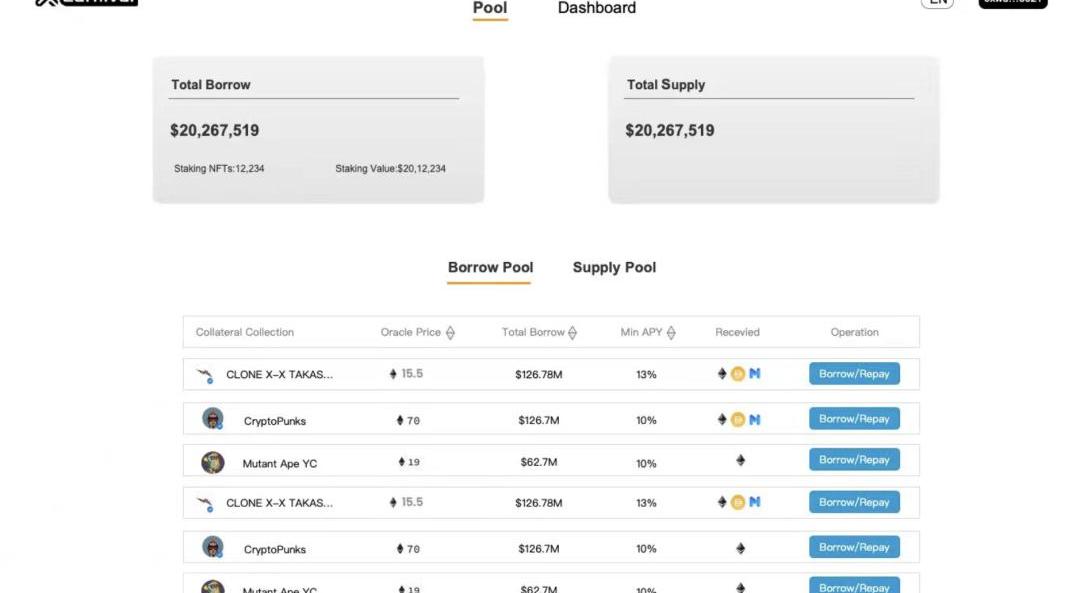Sort the table by Oracle Price

click(450, 333)
